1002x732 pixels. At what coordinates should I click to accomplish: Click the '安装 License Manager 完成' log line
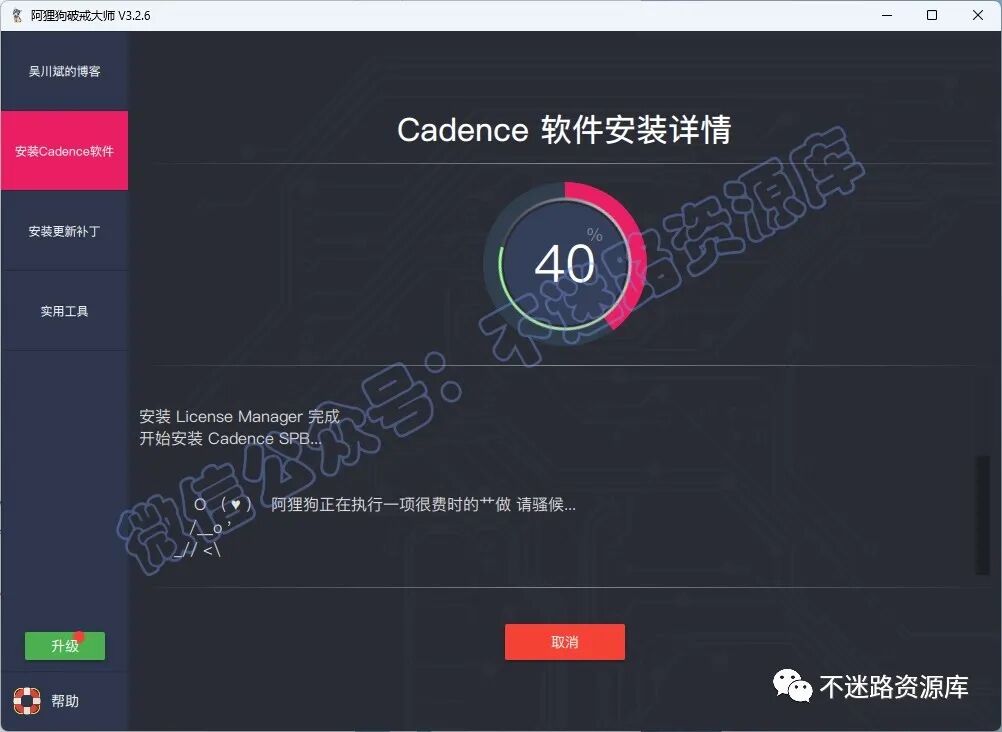[x=239, y=417]
